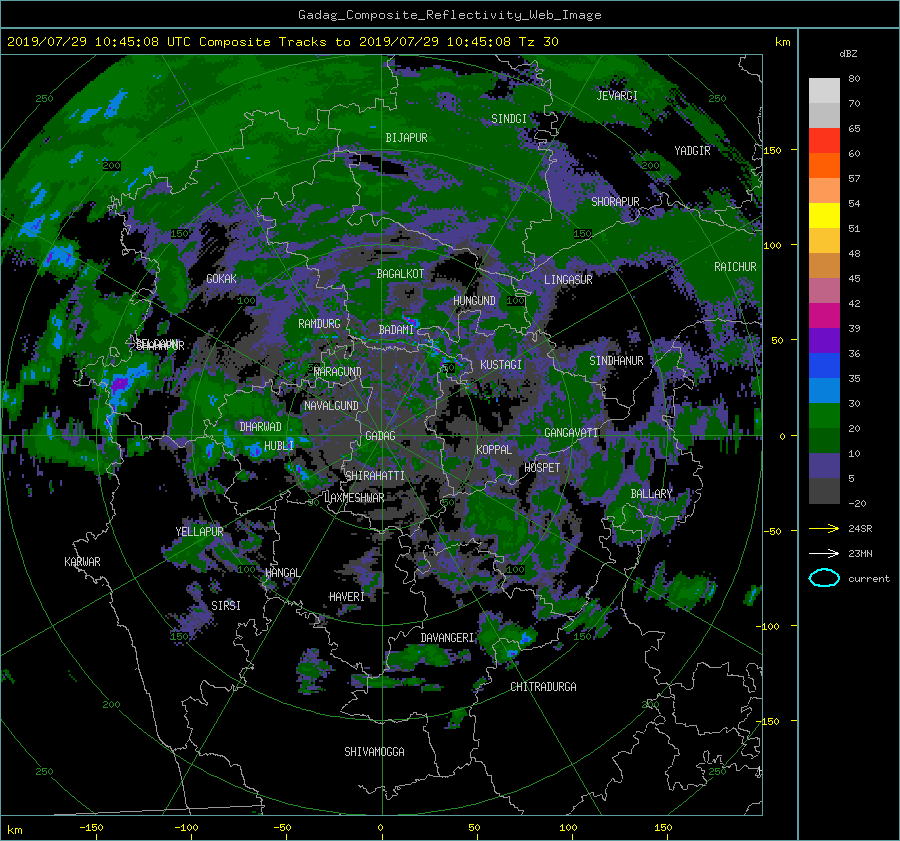This screenshot has height=841, width=900.
Task: Pick the dark gray -20 to 5 dBZ swatch
Action: tap(824, 490)
